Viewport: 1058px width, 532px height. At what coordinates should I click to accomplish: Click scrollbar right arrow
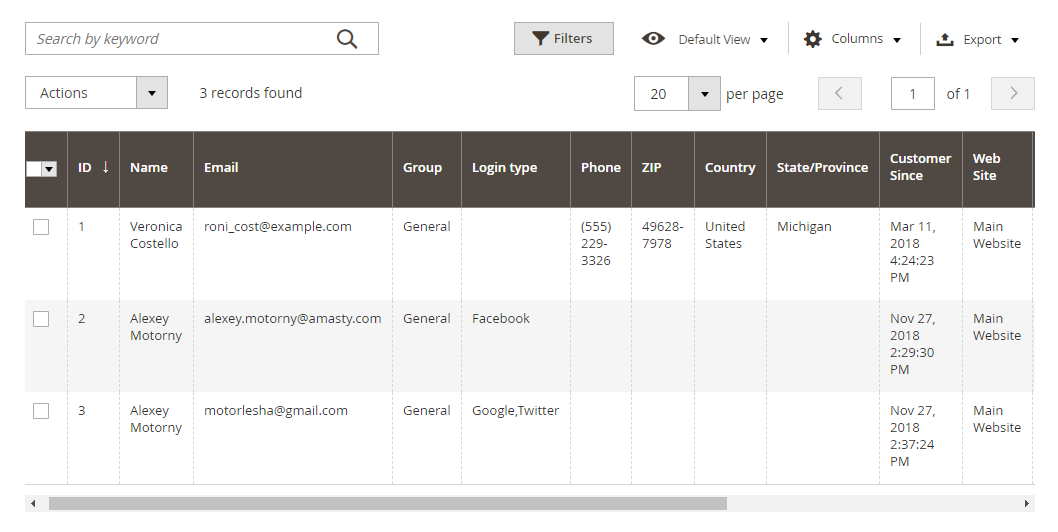tap(1026, 504)
